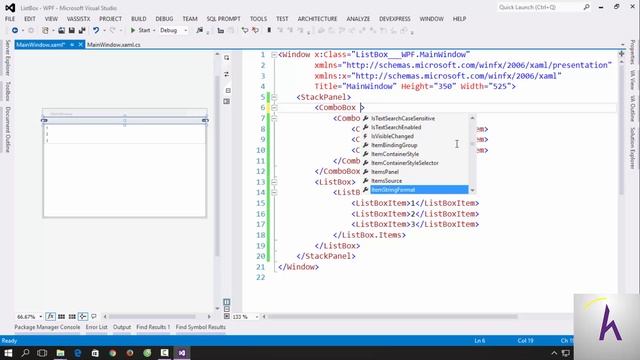Open the Server Explorer side panel
Screen dimensions: 640x360
click(7, 58)
